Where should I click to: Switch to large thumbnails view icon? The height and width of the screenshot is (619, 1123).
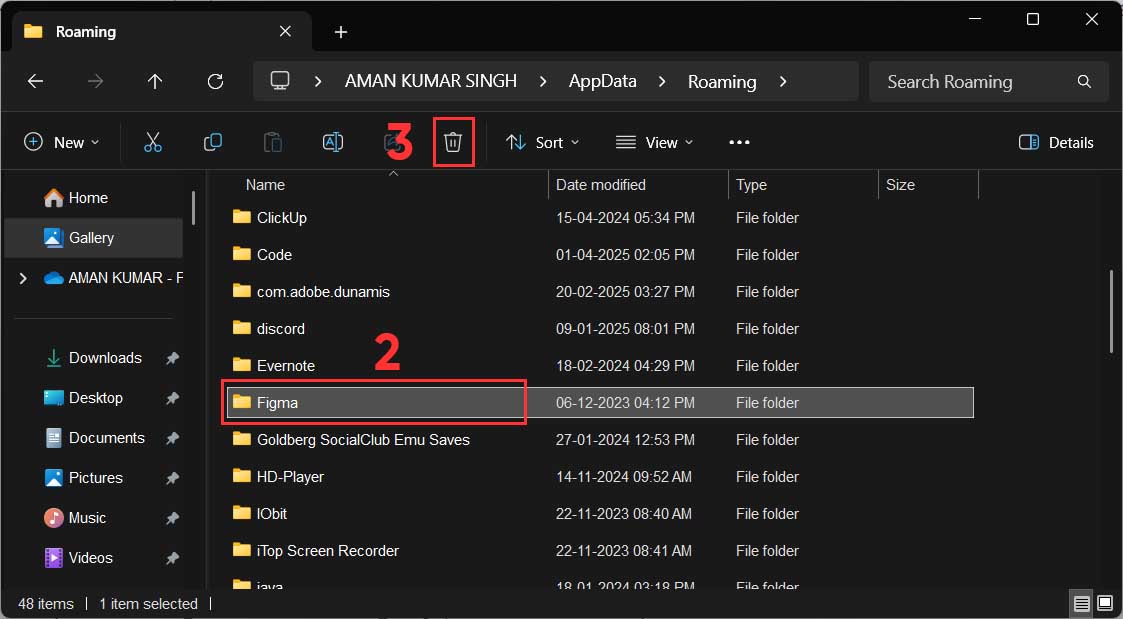1105,603
